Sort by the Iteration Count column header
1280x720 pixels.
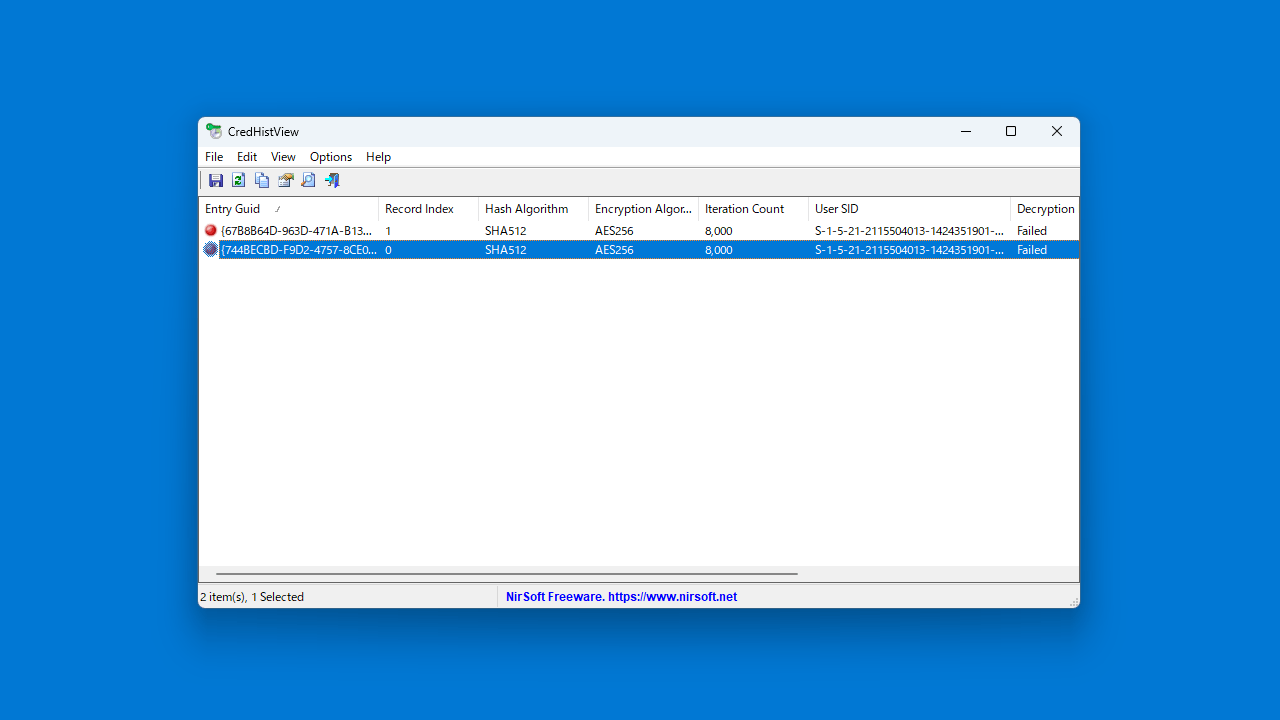753,209
